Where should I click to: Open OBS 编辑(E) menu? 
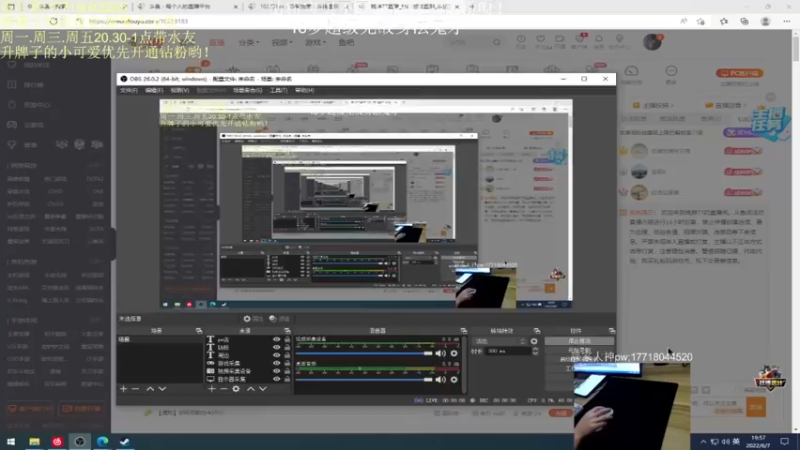pos(154,90)
